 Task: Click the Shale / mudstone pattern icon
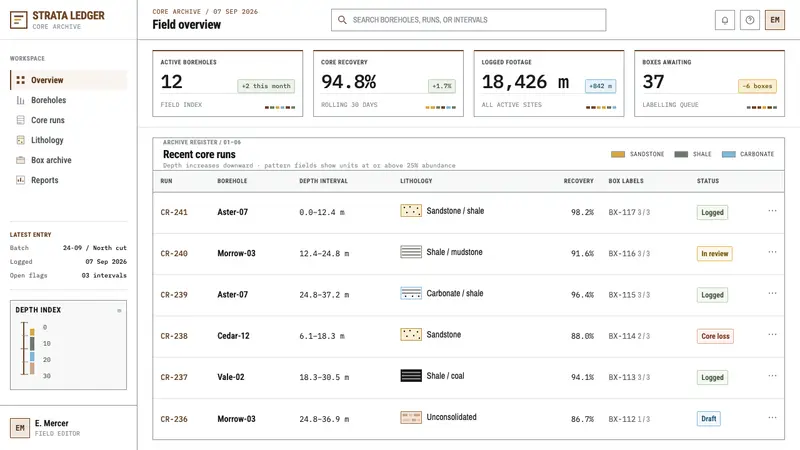[411, 252]
